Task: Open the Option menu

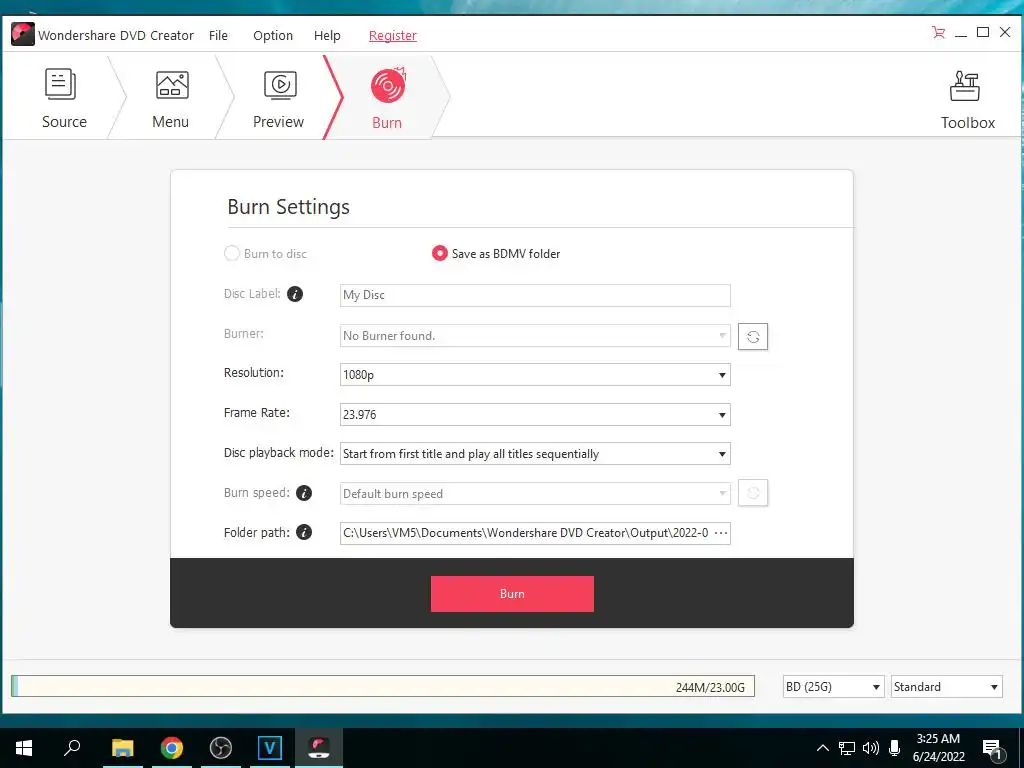Action: point(273,35)
